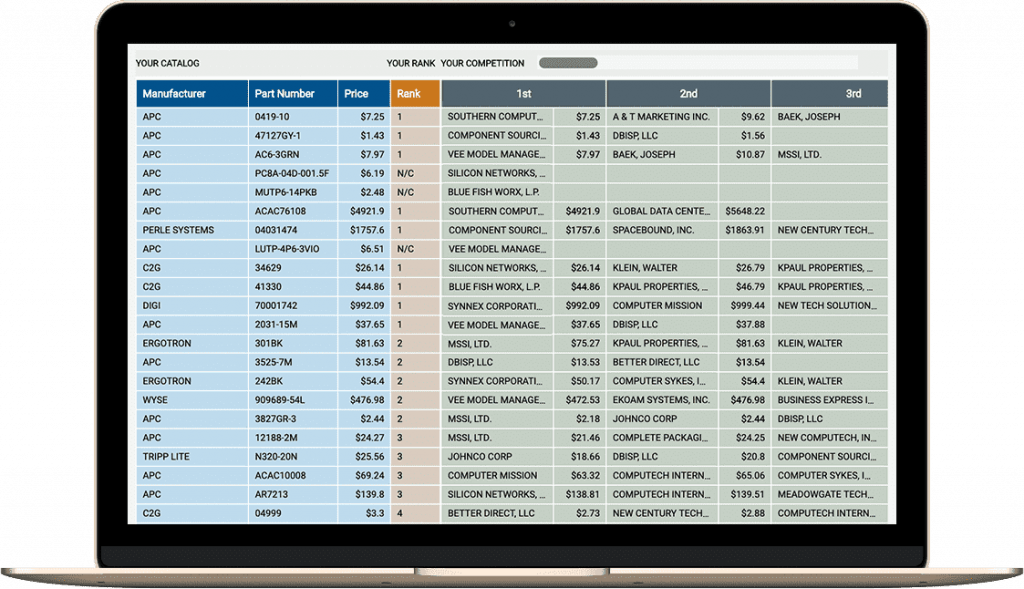Adjust the gray slider beside Your Competition

[x=568, y=63]
